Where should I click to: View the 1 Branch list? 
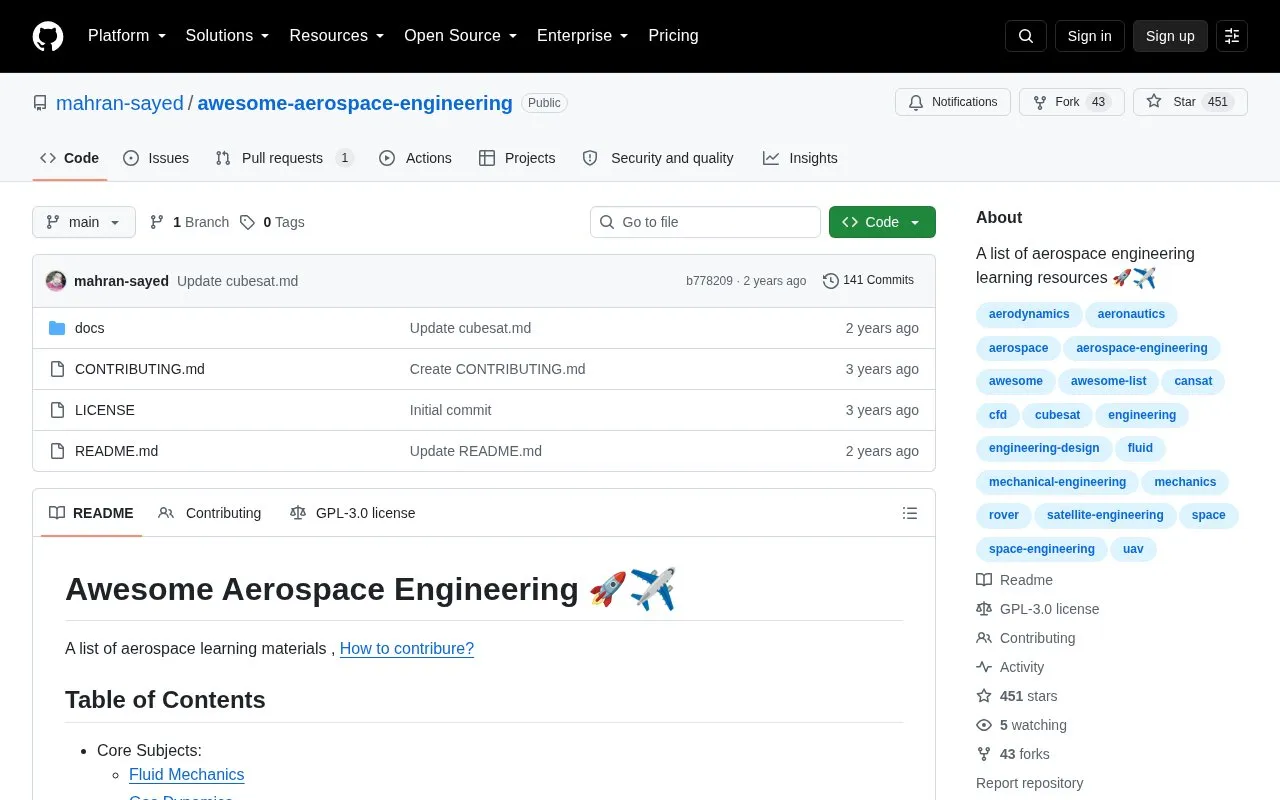pyautogui.click(x=189, y=222)
